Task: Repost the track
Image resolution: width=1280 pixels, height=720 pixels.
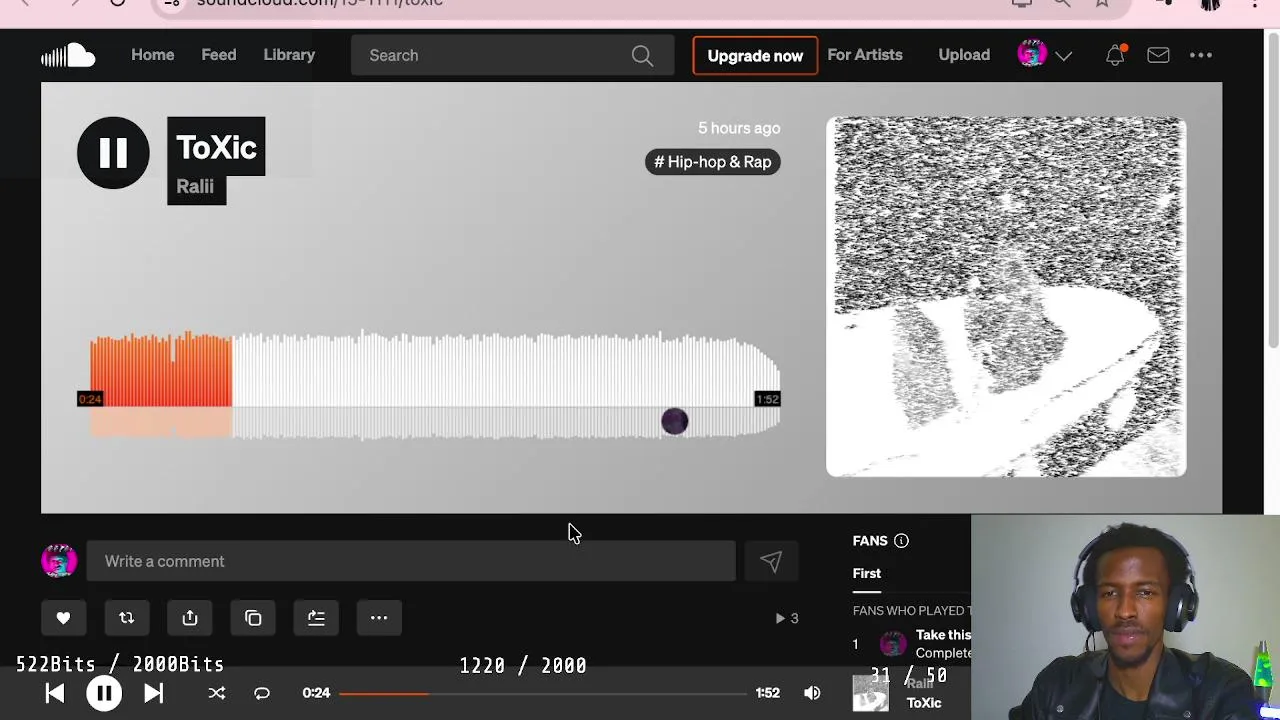Action: 126,618
